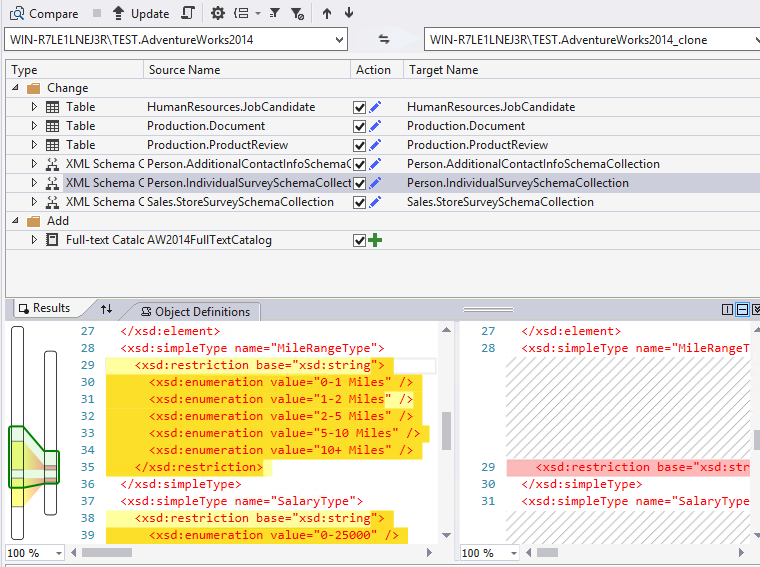Expand Production.ProductReview row
The height and width of the screenshot is (567, 760).
coord(34,144)
